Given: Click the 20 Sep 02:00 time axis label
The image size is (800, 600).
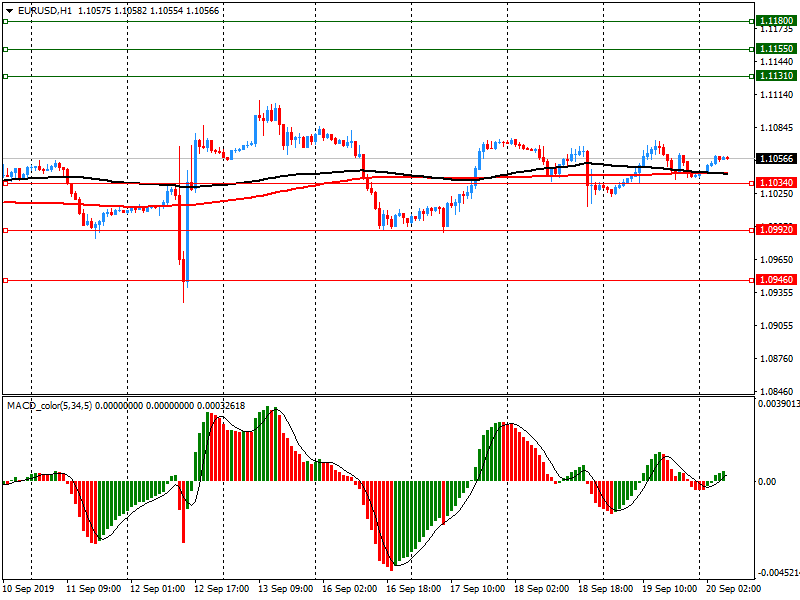Looking at the screenshot, I should (733, 589).
